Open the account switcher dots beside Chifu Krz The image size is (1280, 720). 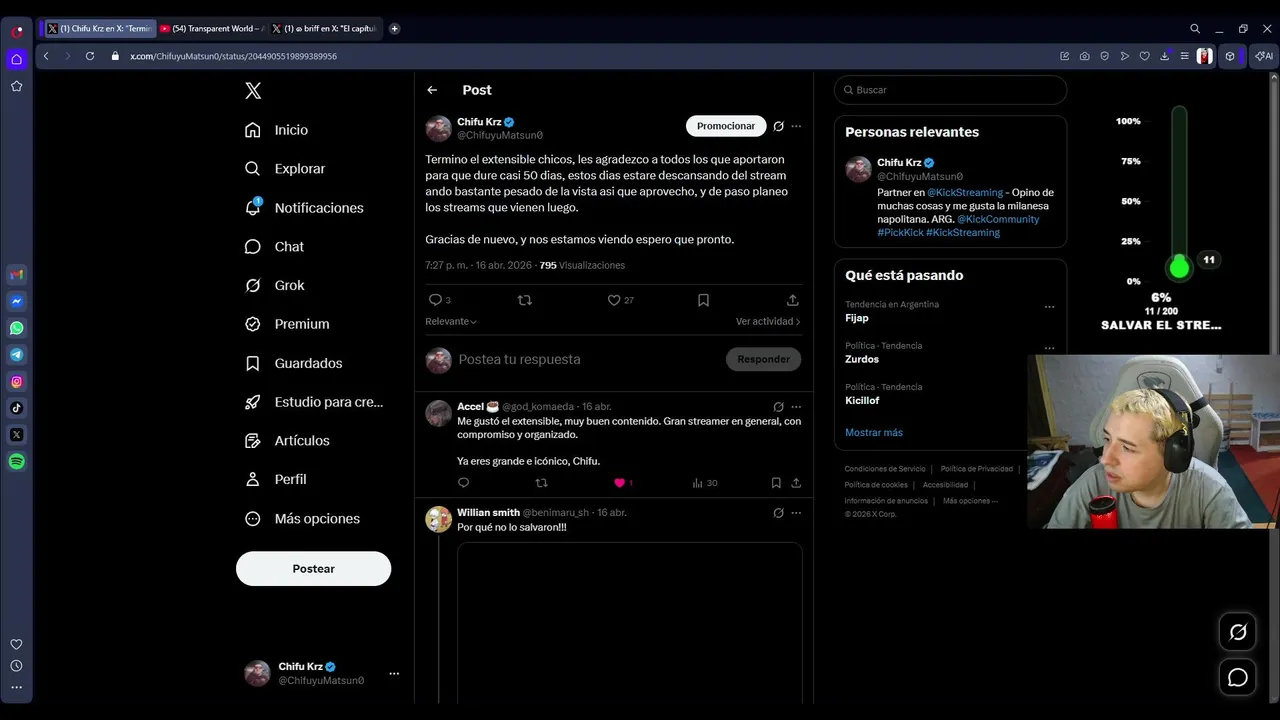[394, 674]
